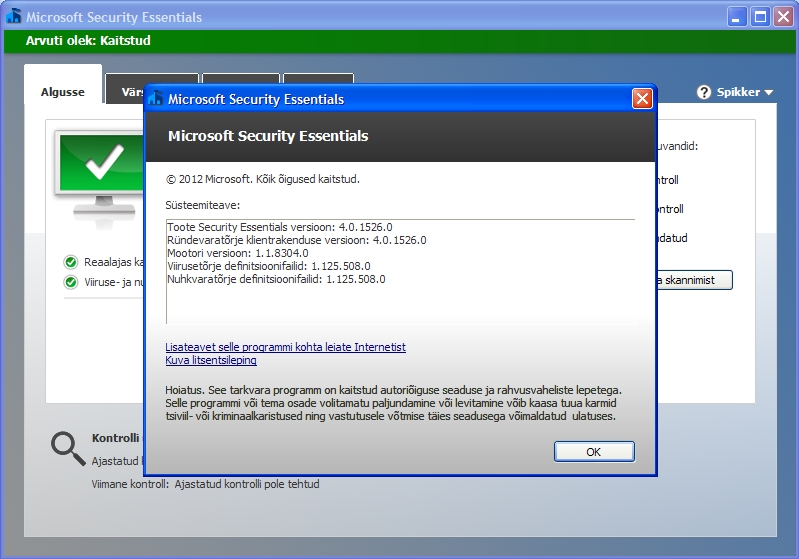The height and width of the screenshot is (559, 799).
Task: Close the about dialog with red X
Action: (642, 98)
